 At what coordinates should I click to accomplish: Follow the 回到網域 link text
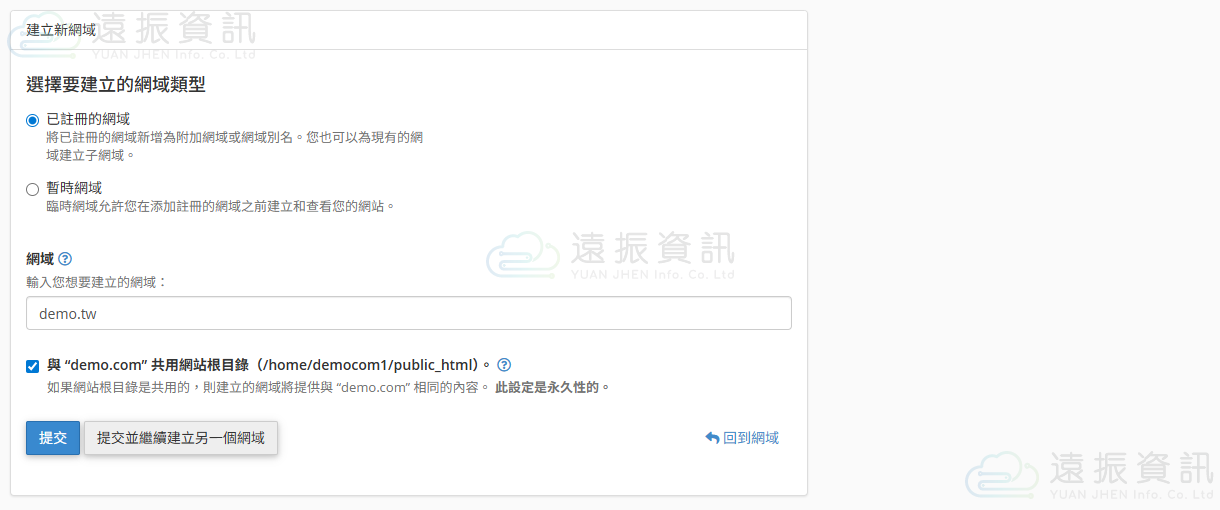[x=750, y=438]
